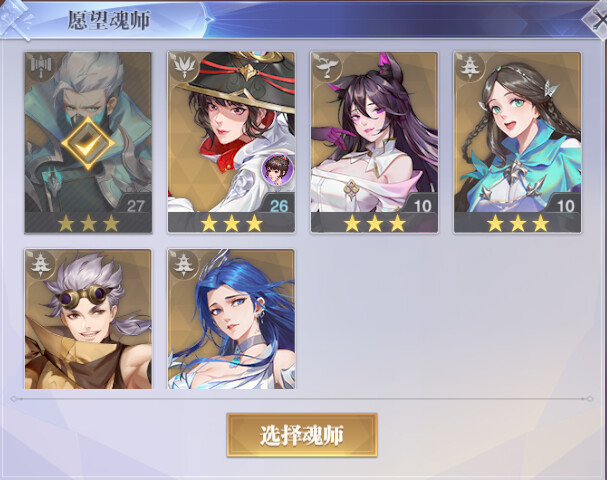Select the purple-haired fox-eared girl card
Image resolution: width=607 pixels, height=480 pixels.
[374, 142]
